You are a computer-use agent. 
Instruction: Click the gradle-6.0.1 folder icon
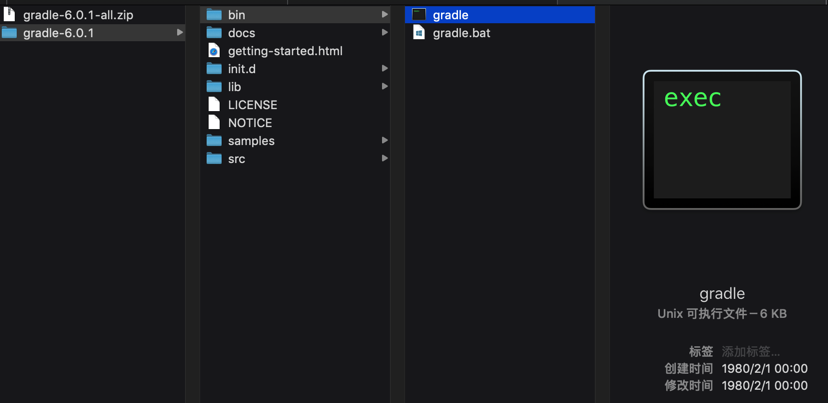9,33
